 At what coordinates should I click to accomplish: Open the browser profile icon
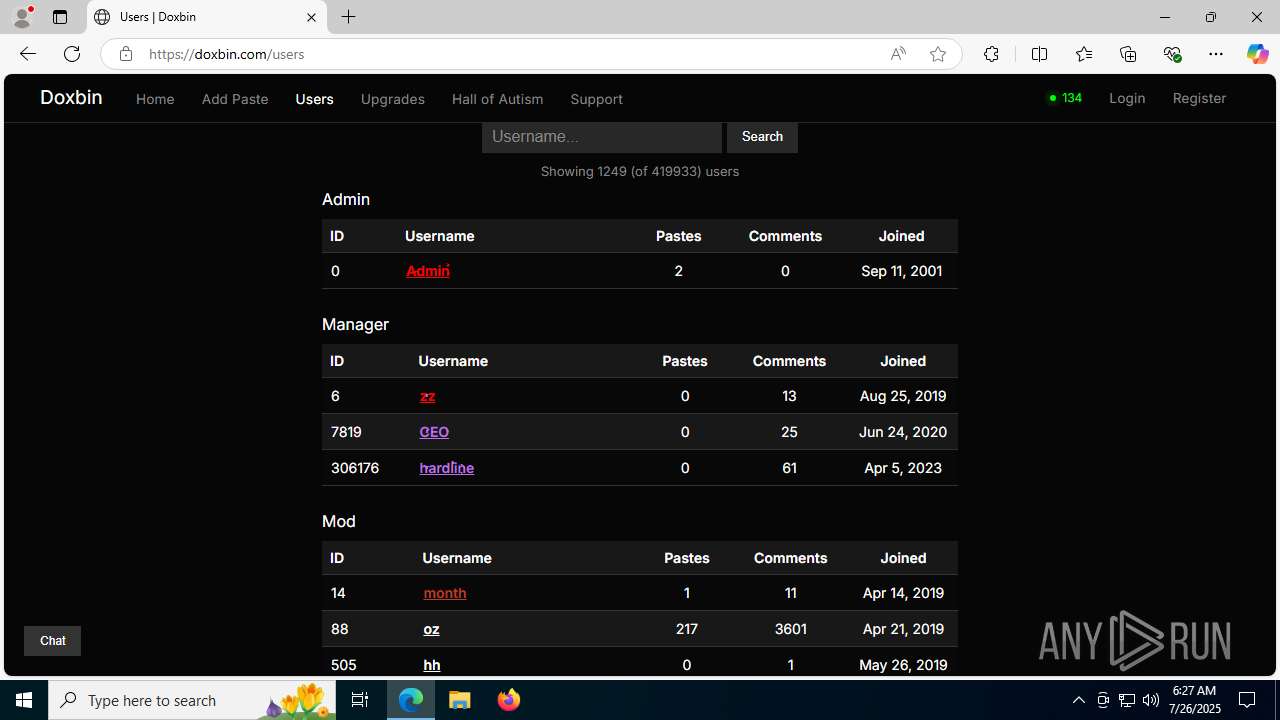22,17
